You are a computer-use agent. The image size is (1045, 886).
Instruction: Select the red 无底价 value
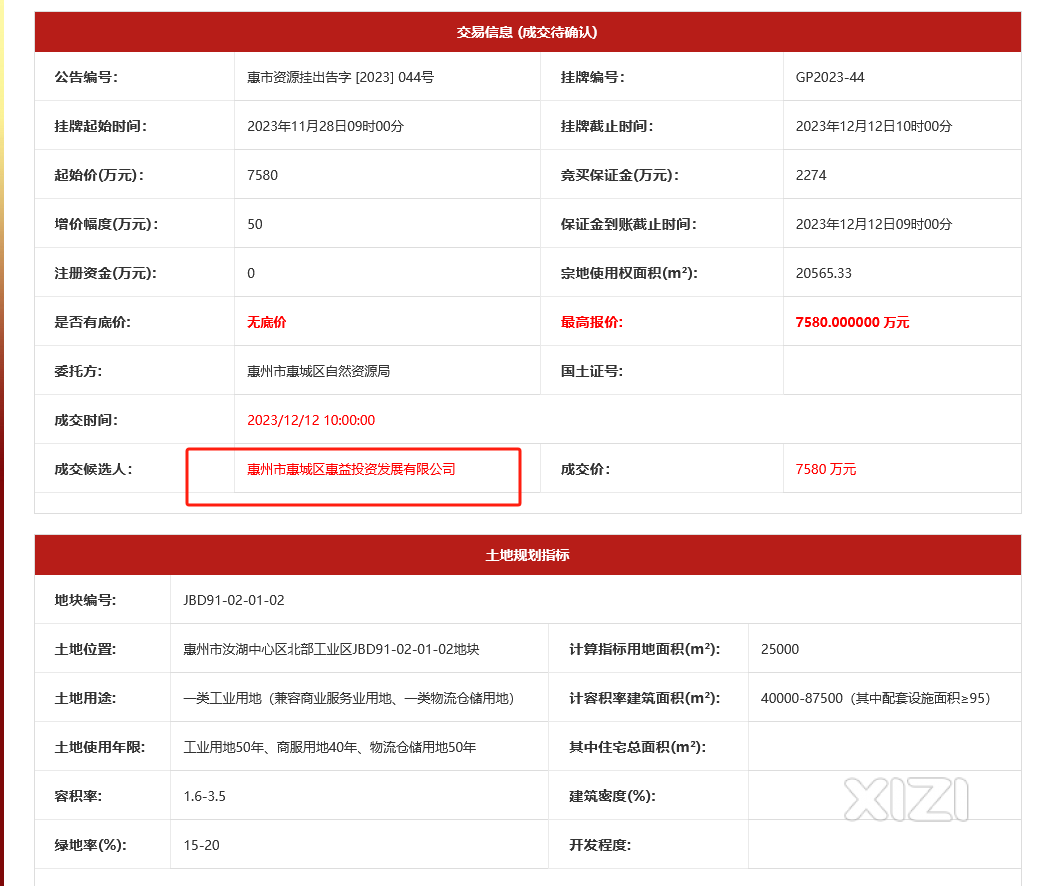[x=267, y=322]
